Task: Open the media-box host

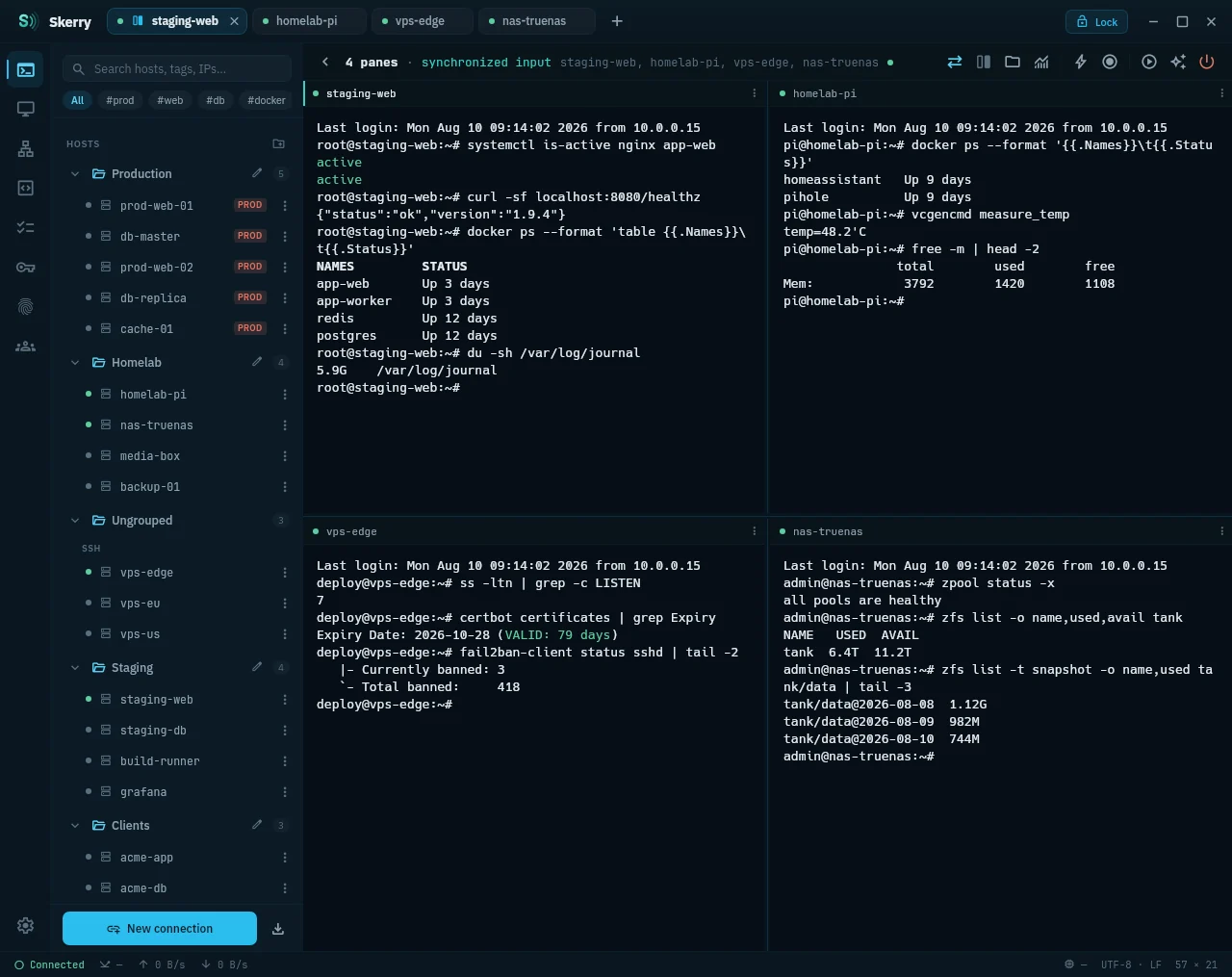Action: tap(177, 455)
